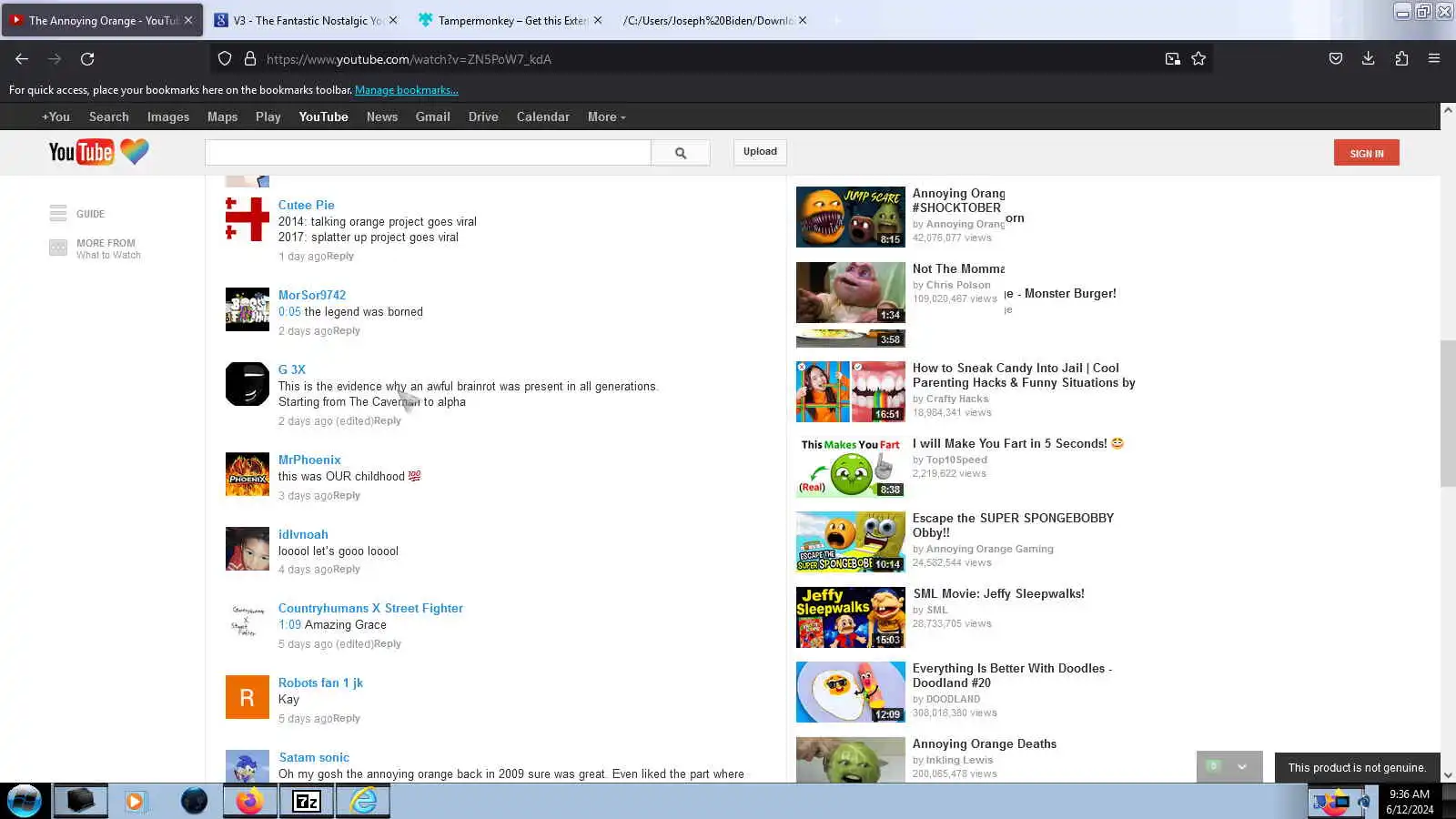Go back to the previous page
The height and width of the screenshot is (819, 1456).
(22, 59)
